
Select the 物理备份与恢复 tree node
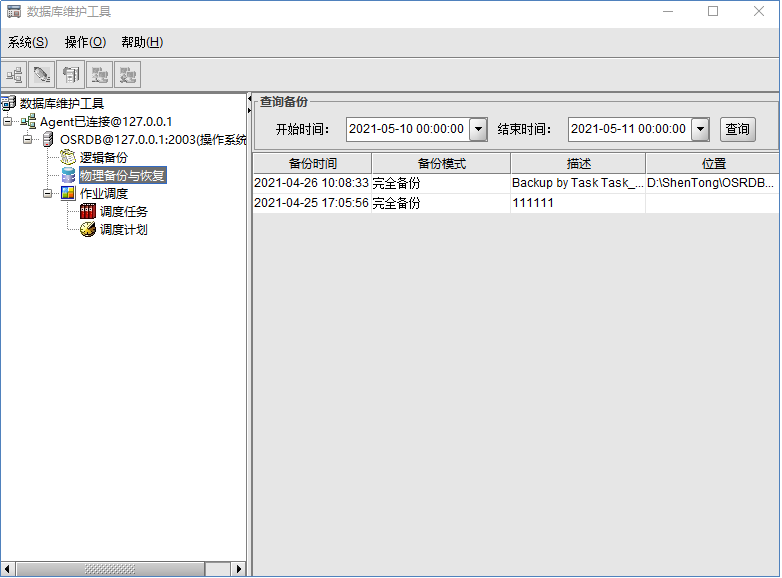tap(122, 176)
